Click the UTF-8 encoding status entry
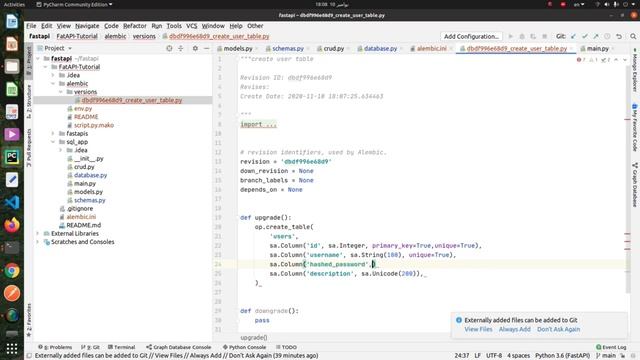This screenshot has width=640, height=360. tap(494, 356)
